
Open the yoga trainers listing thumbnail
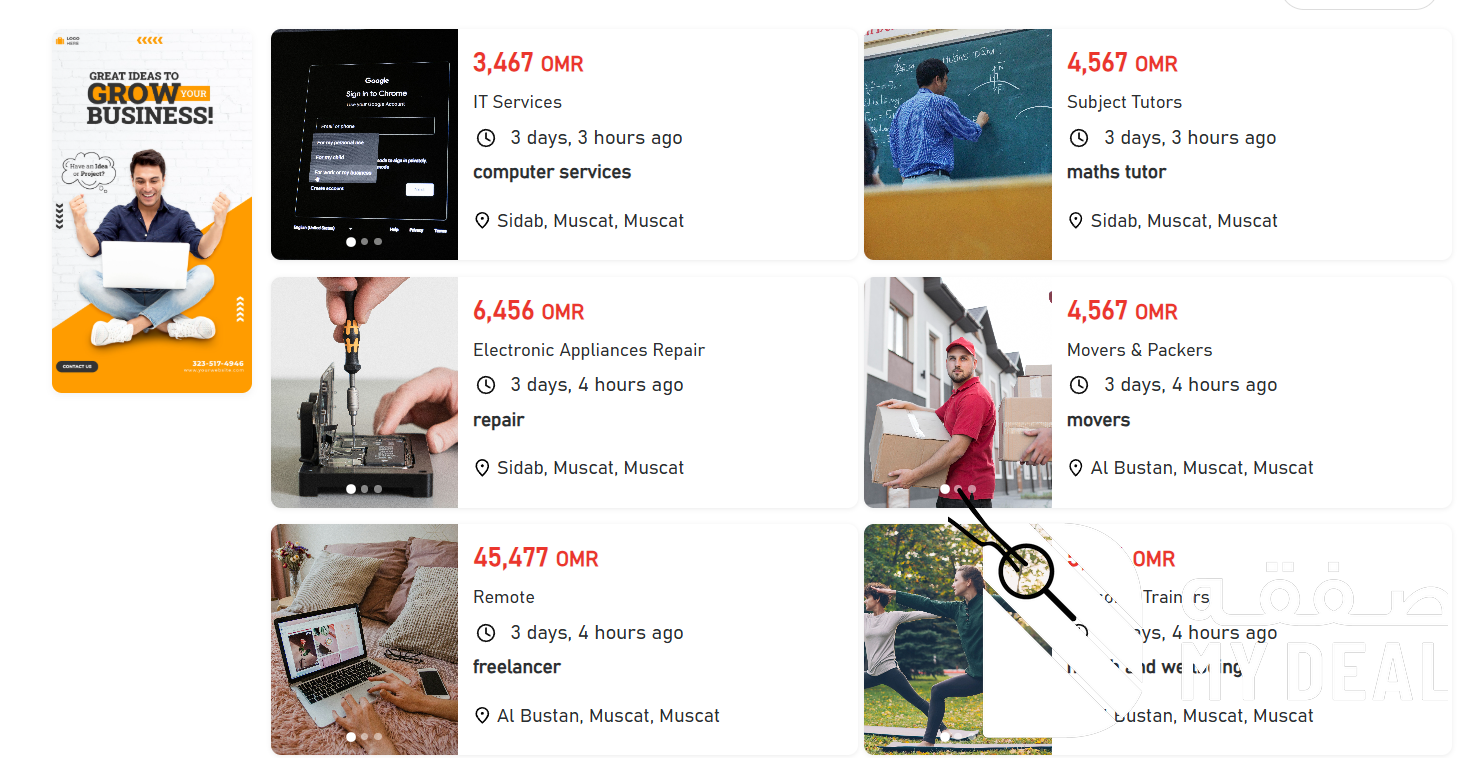coord(923,640)
